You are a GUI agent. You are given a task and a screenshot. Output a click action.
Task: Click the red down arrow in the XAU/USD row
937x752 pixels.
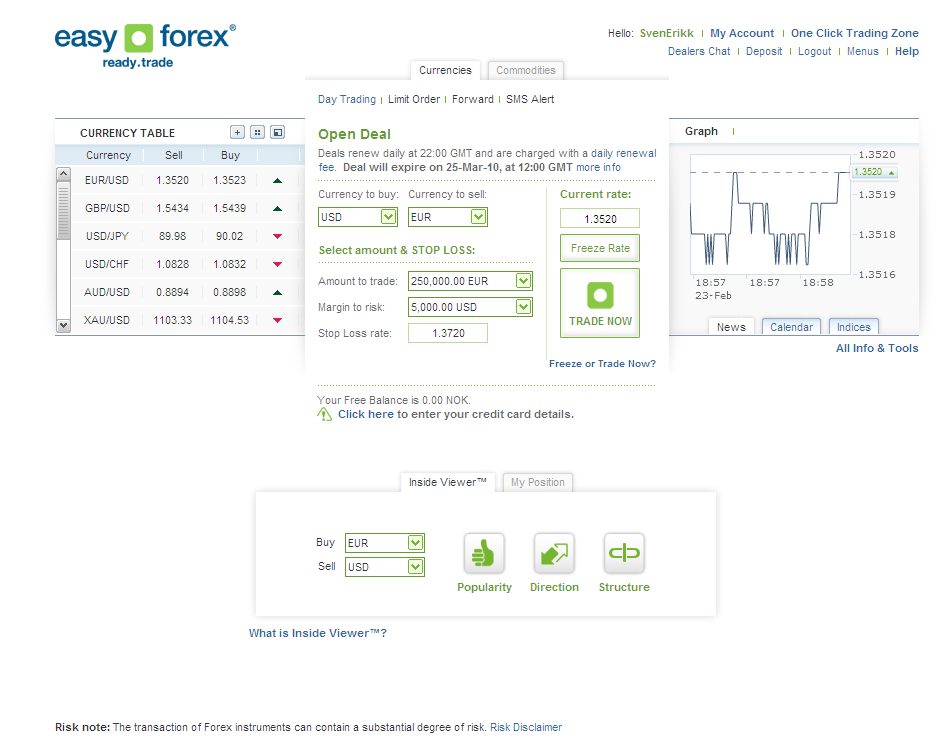click(277, 320)
